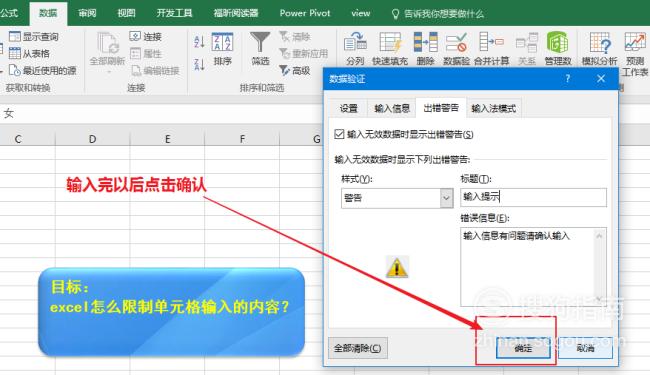Select column E header

[x=167, y=139]
